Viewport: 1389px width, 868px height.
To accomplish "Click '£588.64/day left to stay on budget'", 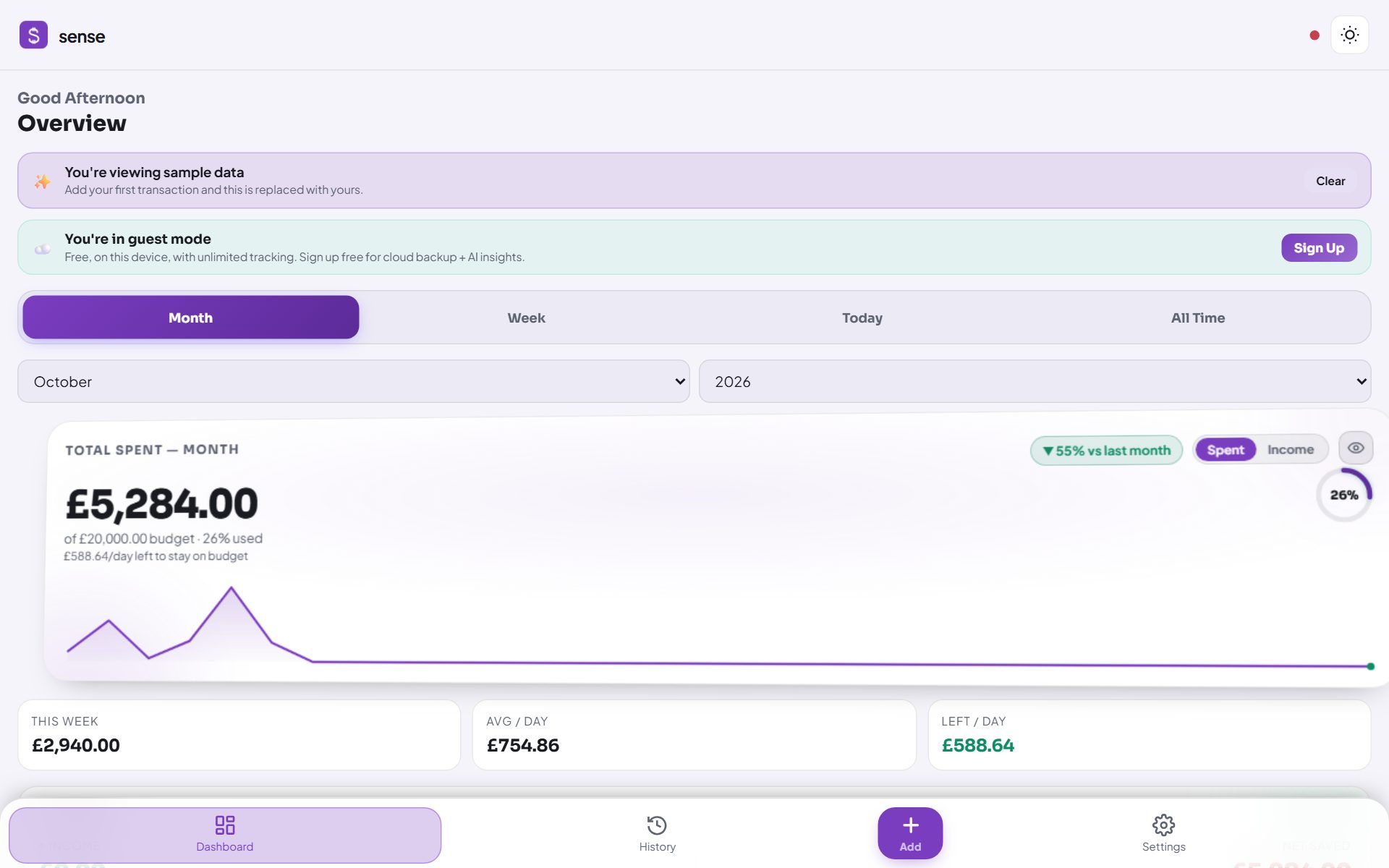I will pyautogui.click(x=156, y=556).
